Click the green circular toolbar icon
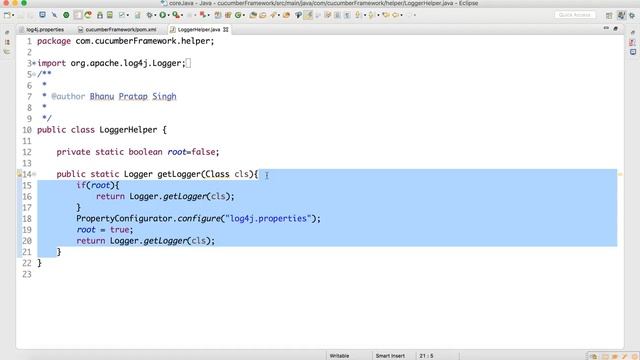The width and height of the screenshot is (640, 360). pos(66,15)
